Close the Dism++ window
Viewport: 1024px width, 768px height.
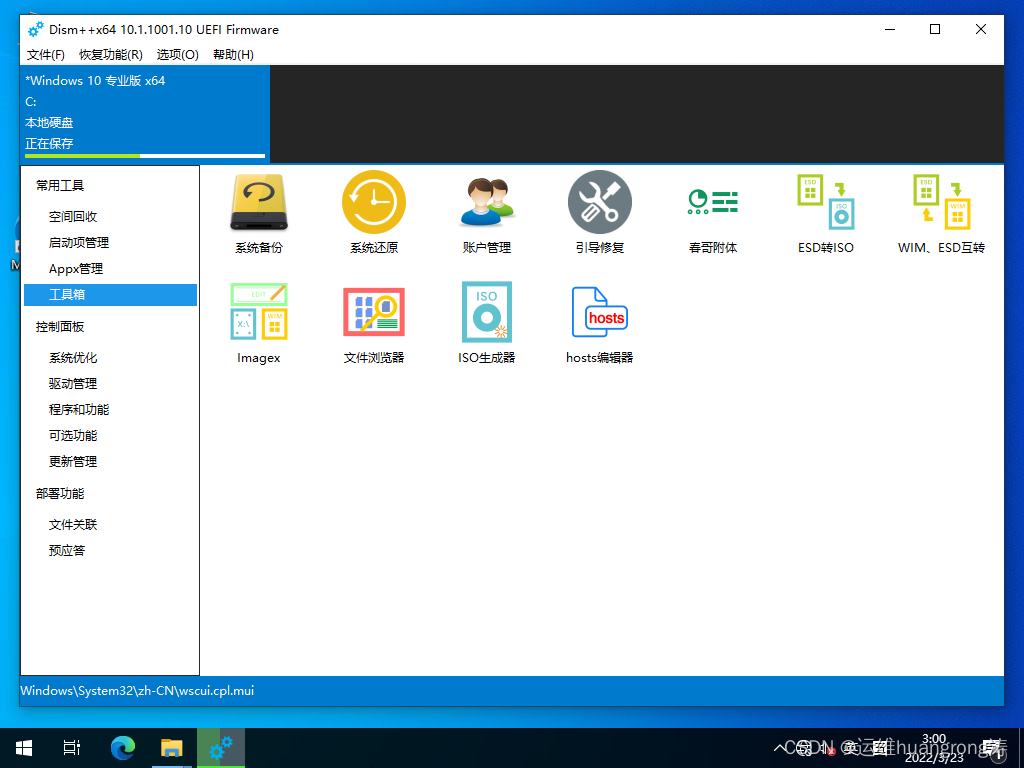981,29
